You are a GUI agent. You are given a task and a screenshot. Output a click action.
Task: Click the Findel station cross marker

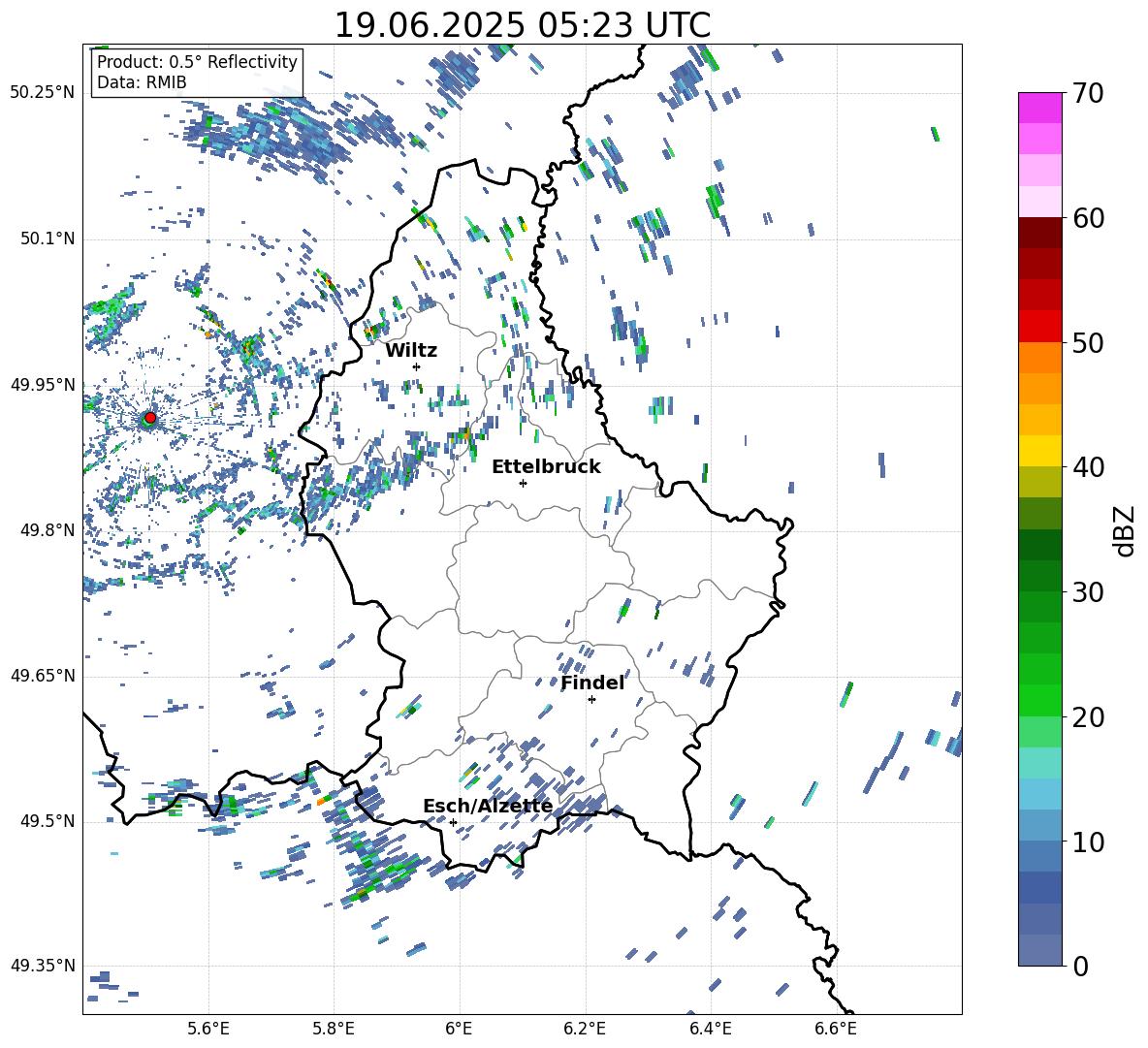click(591, 700)
